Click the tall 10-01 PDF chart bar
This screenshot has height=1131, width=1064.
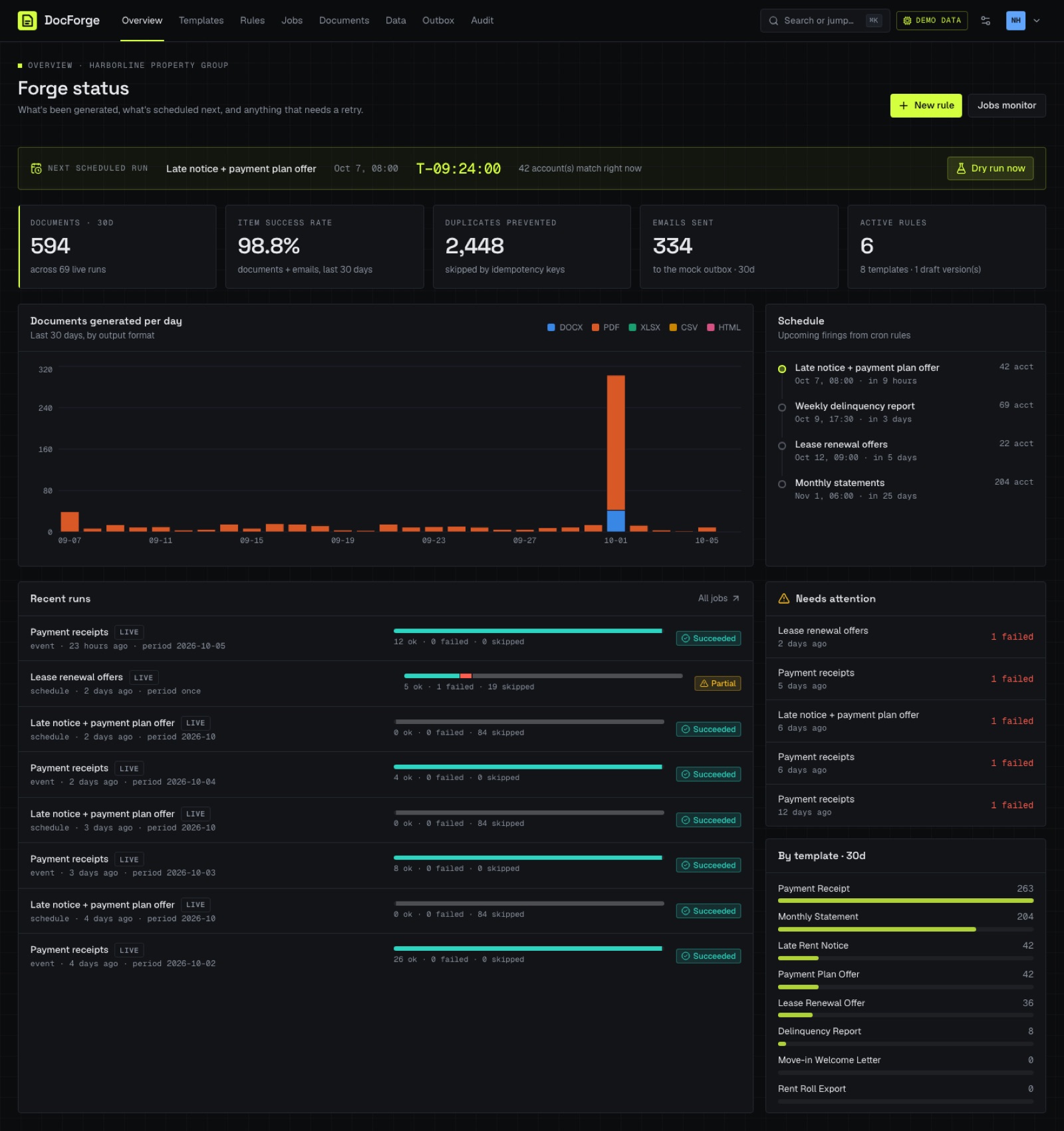tap(616, 443)
